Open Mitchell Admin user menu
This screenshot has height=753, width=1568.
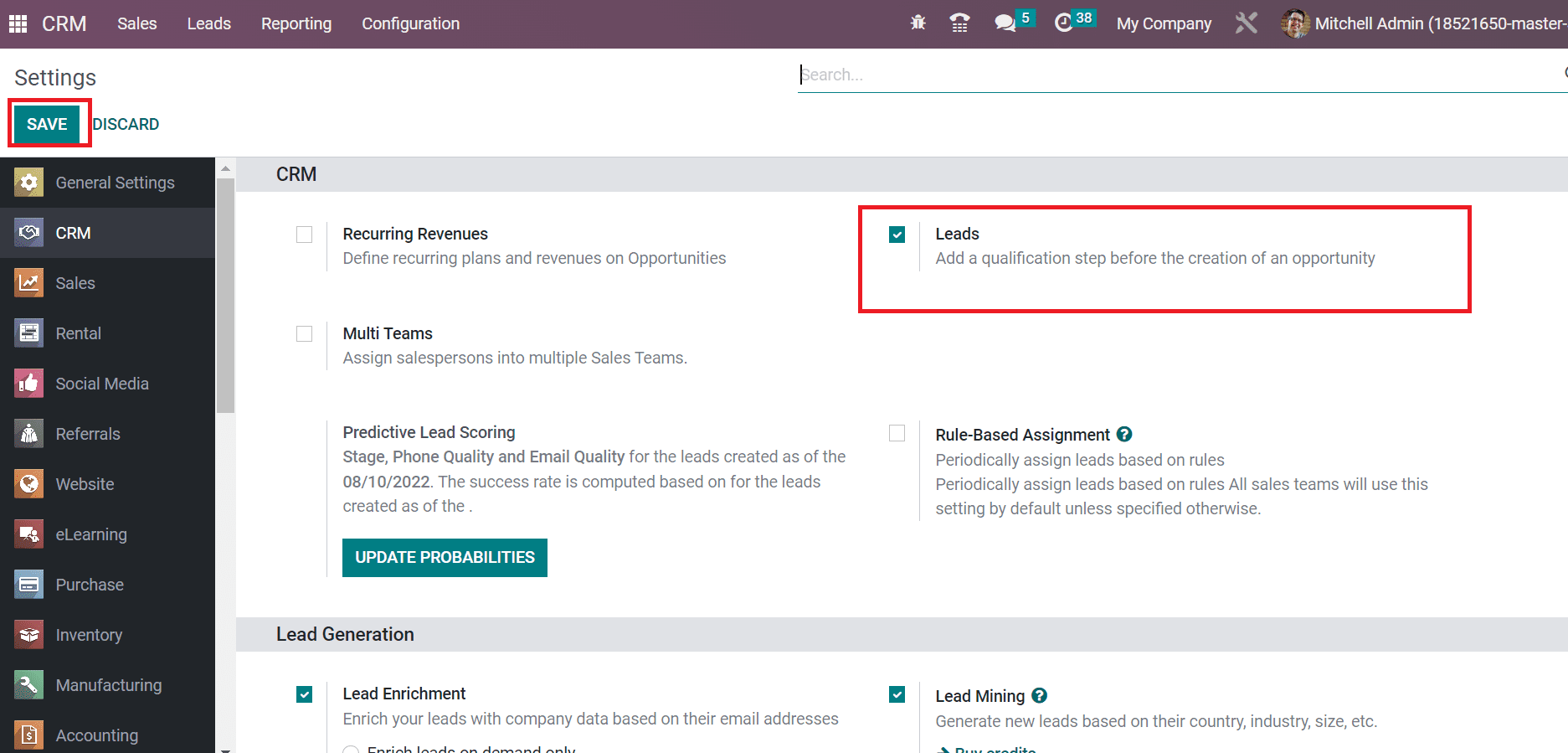pos(1424,23)
